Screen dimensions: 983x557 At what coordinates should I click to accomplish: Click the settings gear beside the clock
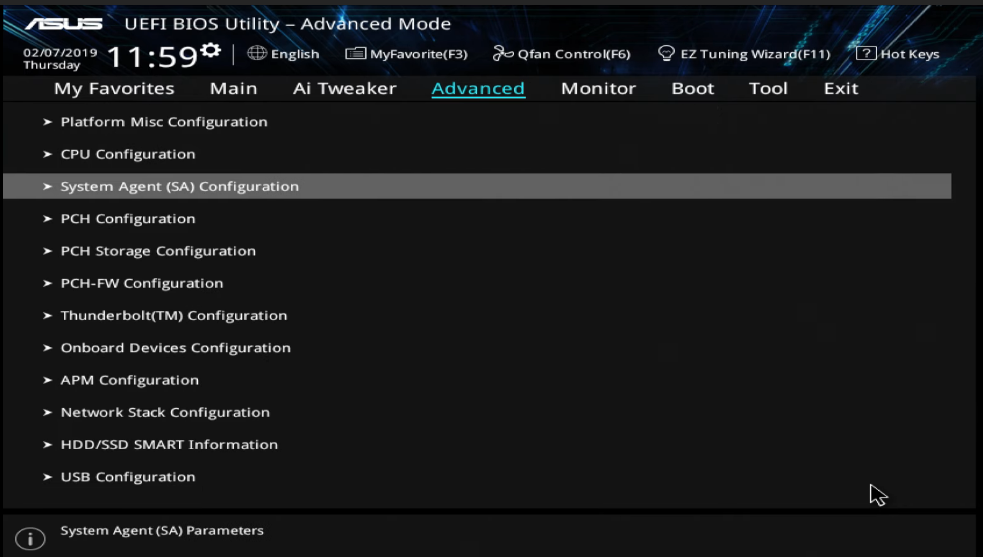210,50
